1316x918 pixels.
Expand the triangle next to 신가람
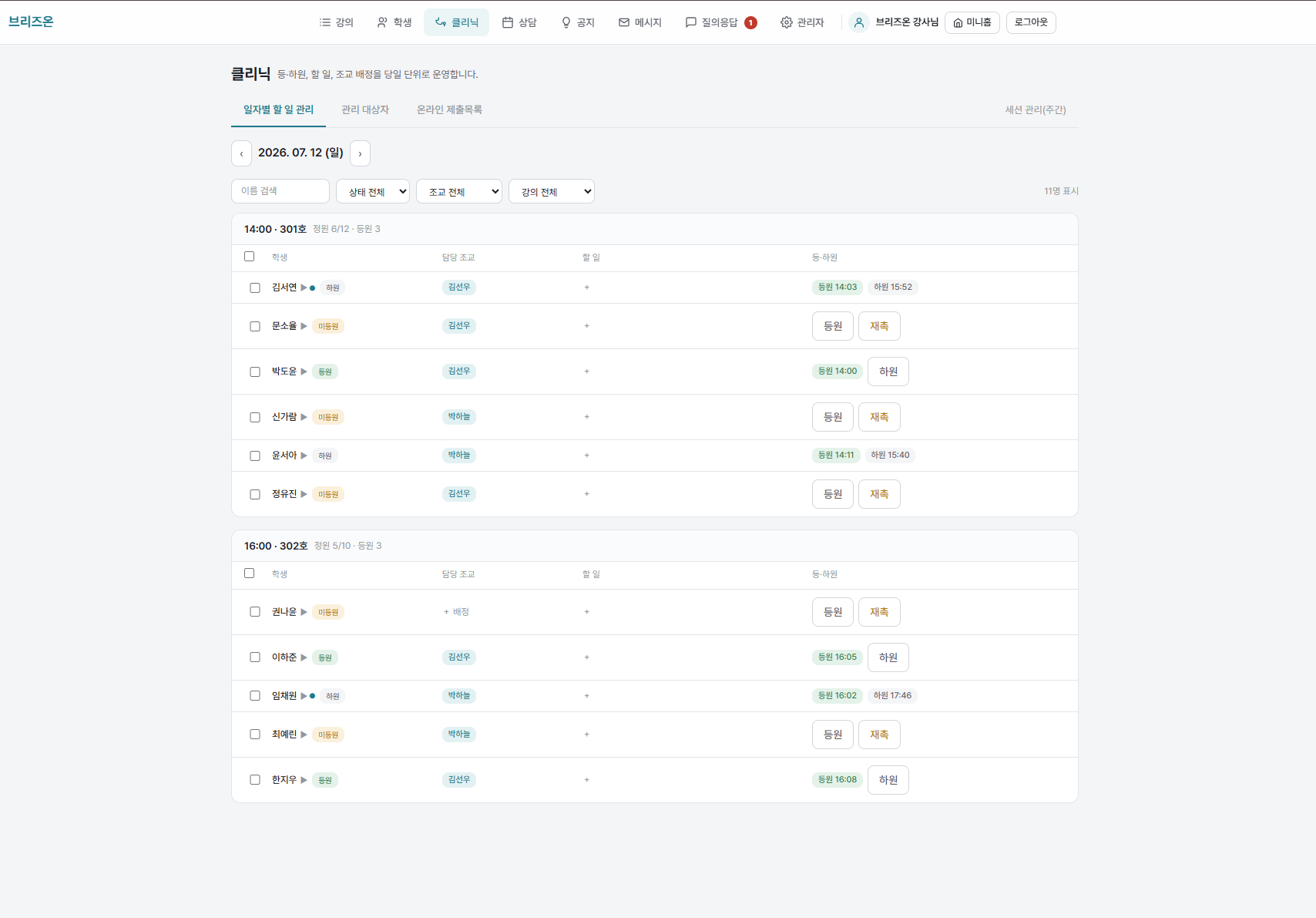coord(304,417)
